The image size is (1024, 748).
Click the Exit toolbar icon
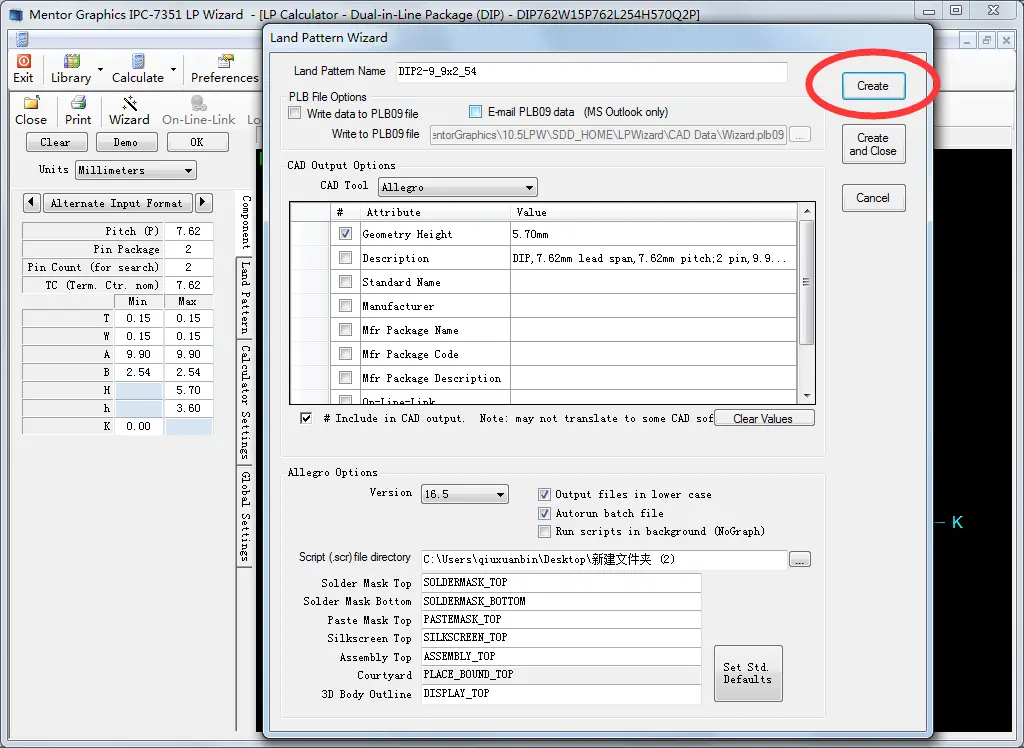[24, 69]
